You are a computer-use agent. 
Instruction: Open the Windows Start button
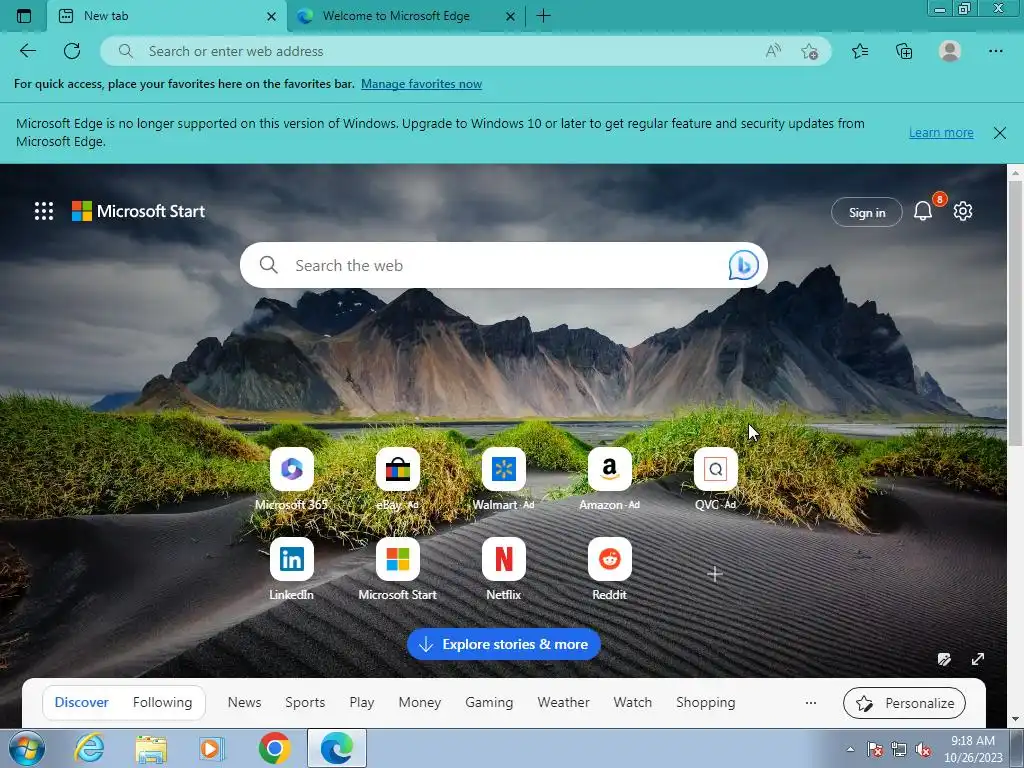point(26,748)
